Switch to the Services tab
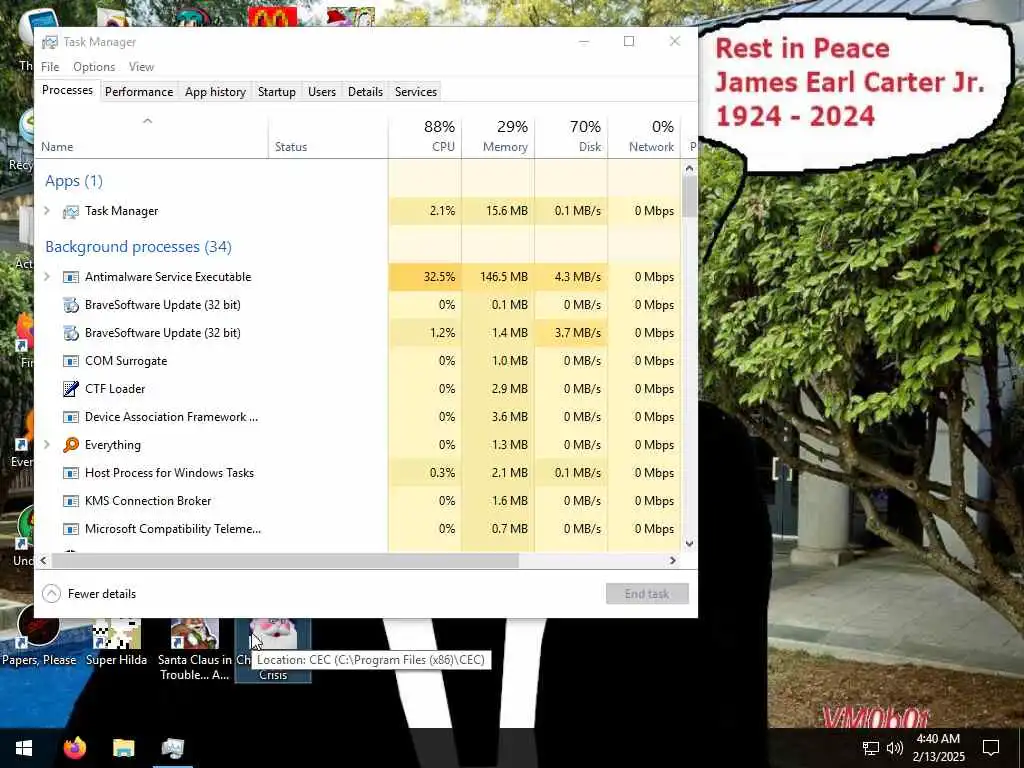 point(415,92)
